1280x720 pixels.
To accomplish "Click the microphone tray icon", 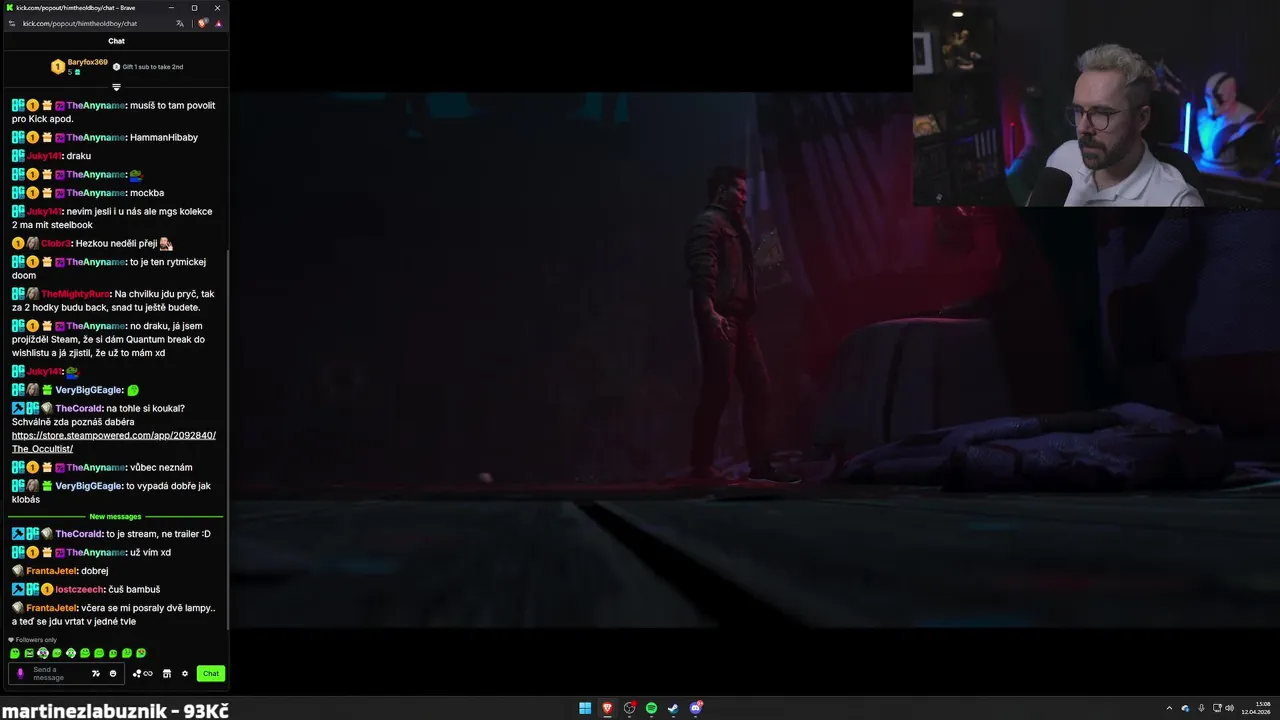I will tap(1201, 708).
